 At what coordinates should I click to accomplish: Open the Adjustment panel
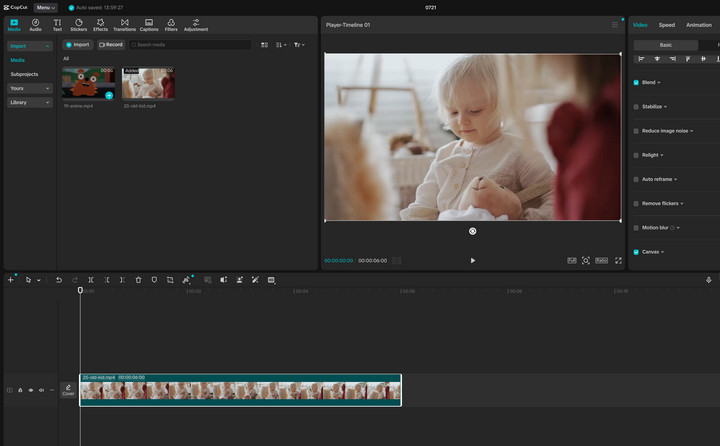pos(196,25)
